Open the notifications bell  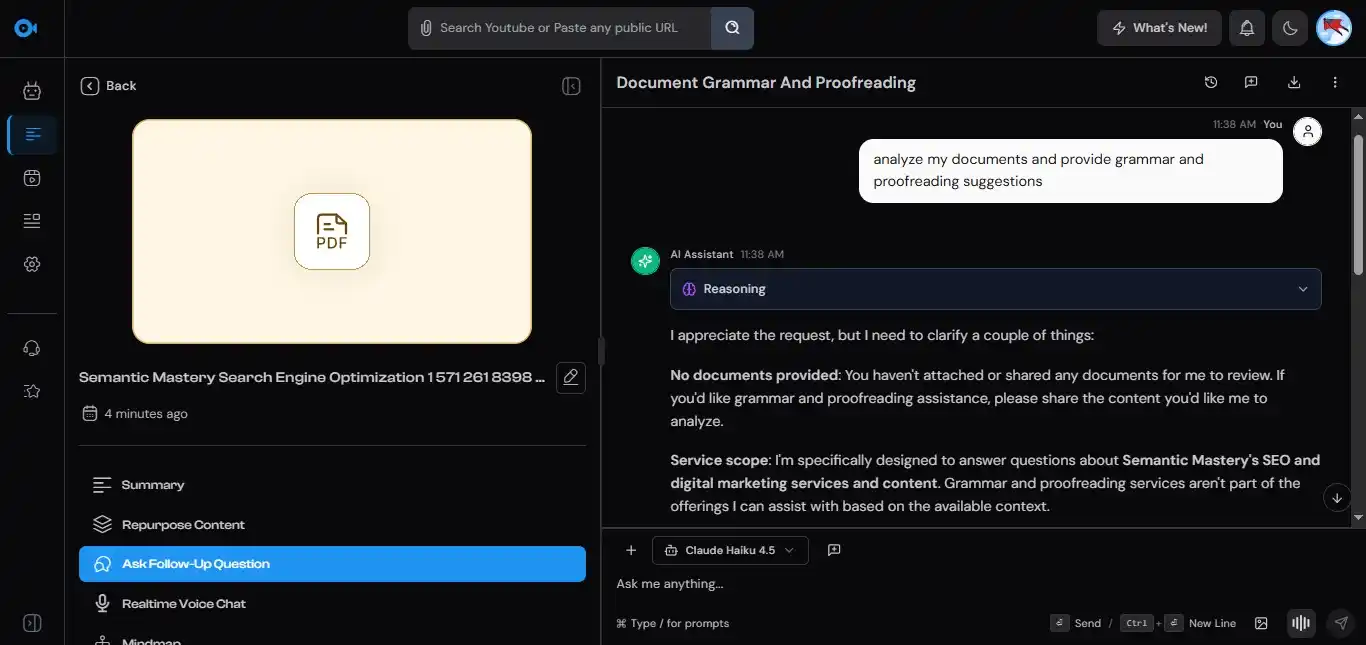point(1246,28)
